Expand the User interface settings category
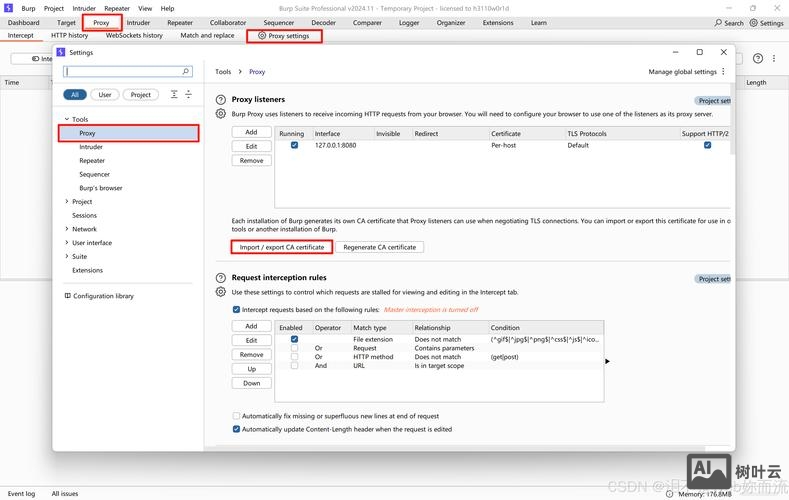This screenshot has height=500, width=789. (66, 243)
